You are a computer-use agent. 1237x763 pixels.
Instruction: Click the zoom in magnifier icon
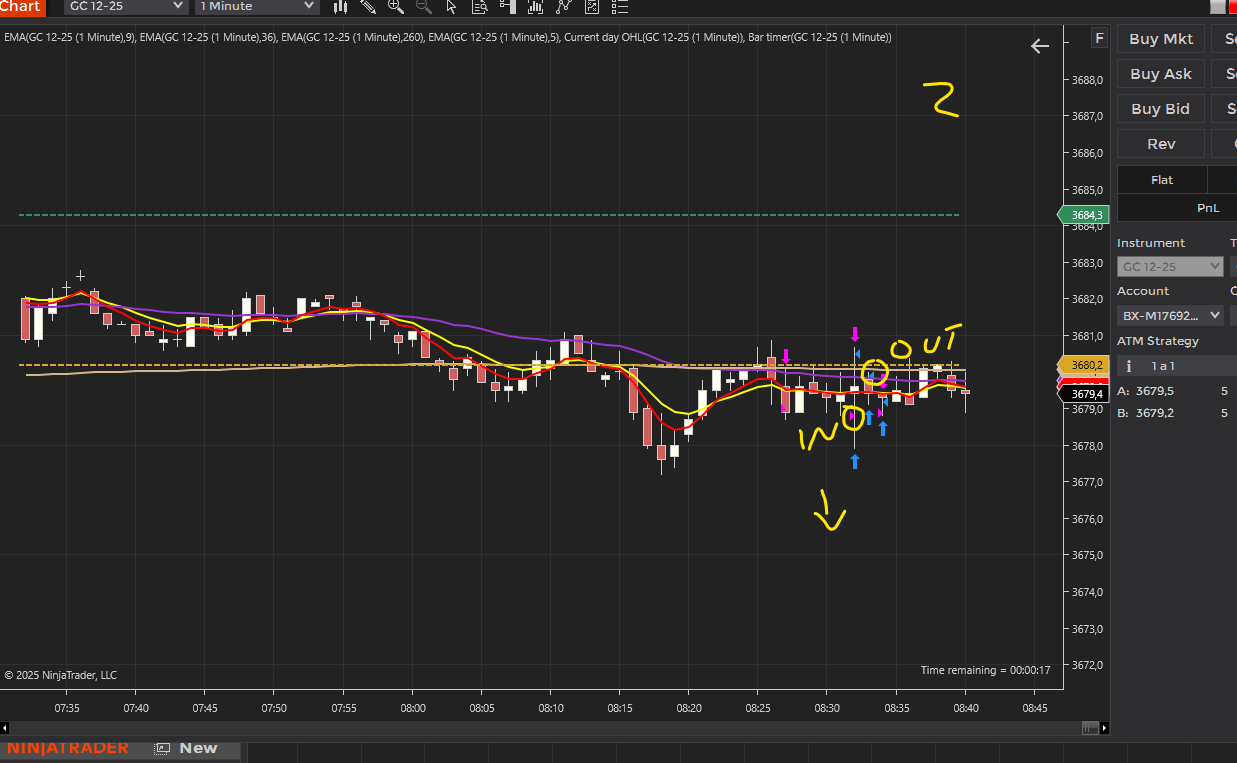396,6
